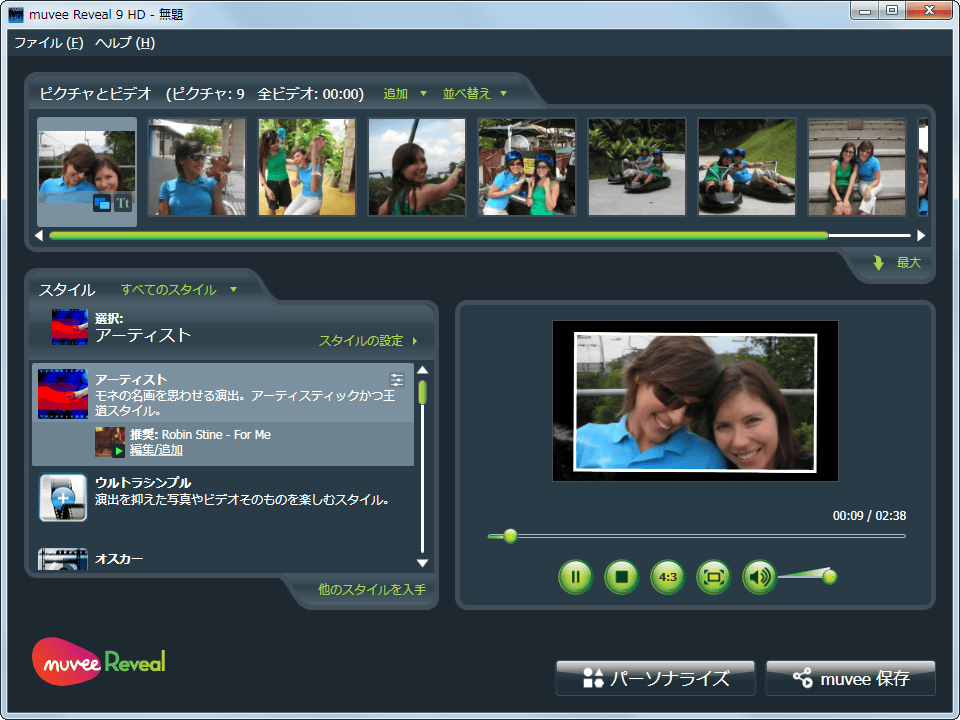Screen dimensions: 960x720
Task: Click the 編集/追加 music link
Action: [x=156, y=450]
